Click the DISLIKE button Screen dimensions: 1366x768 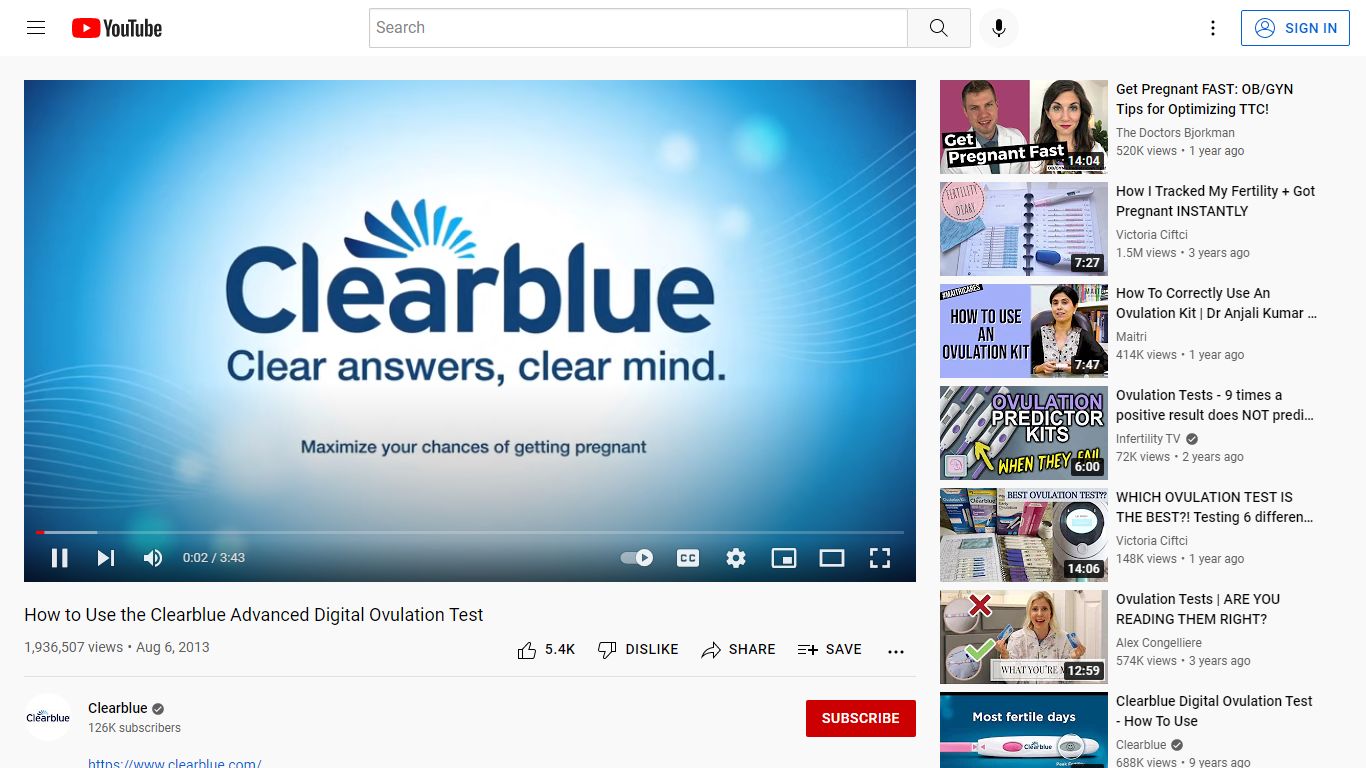(638, 650)
